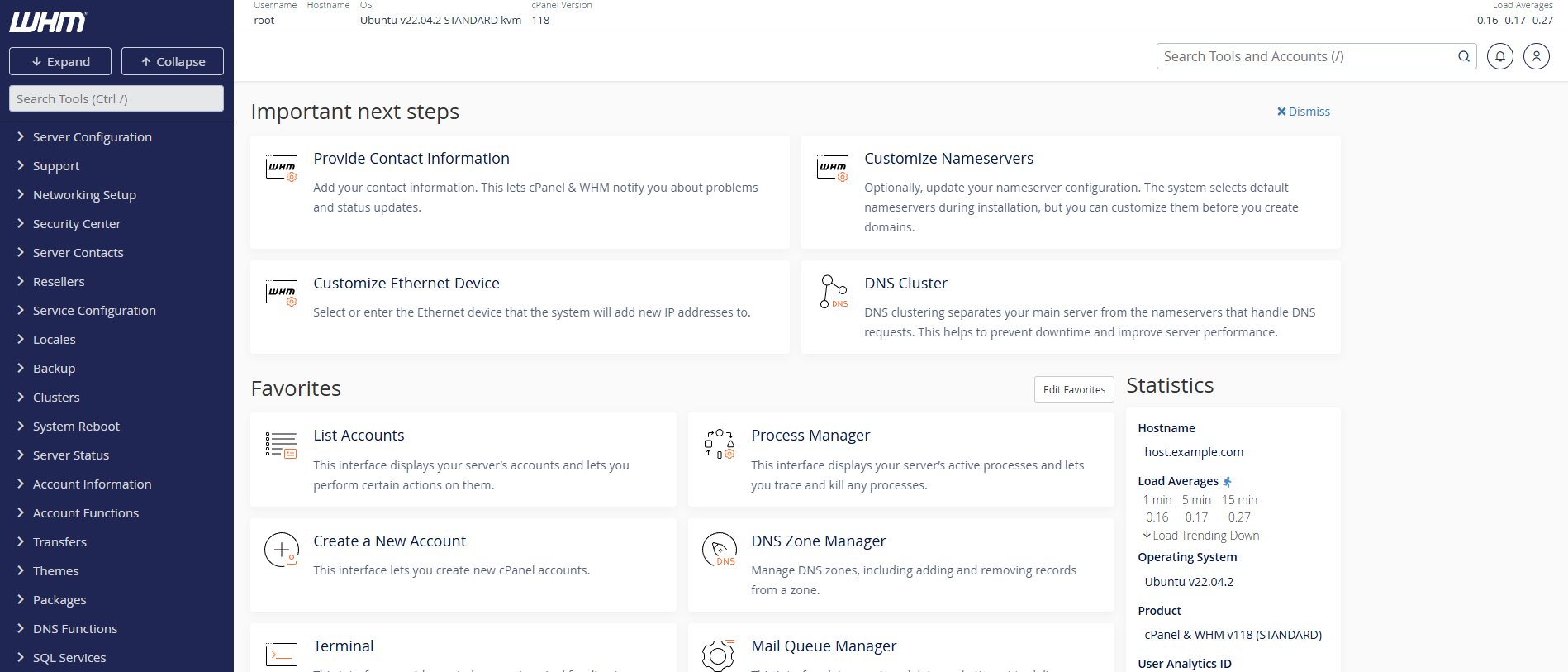
Task: Click the root username in header
Action: pos(264,21)
